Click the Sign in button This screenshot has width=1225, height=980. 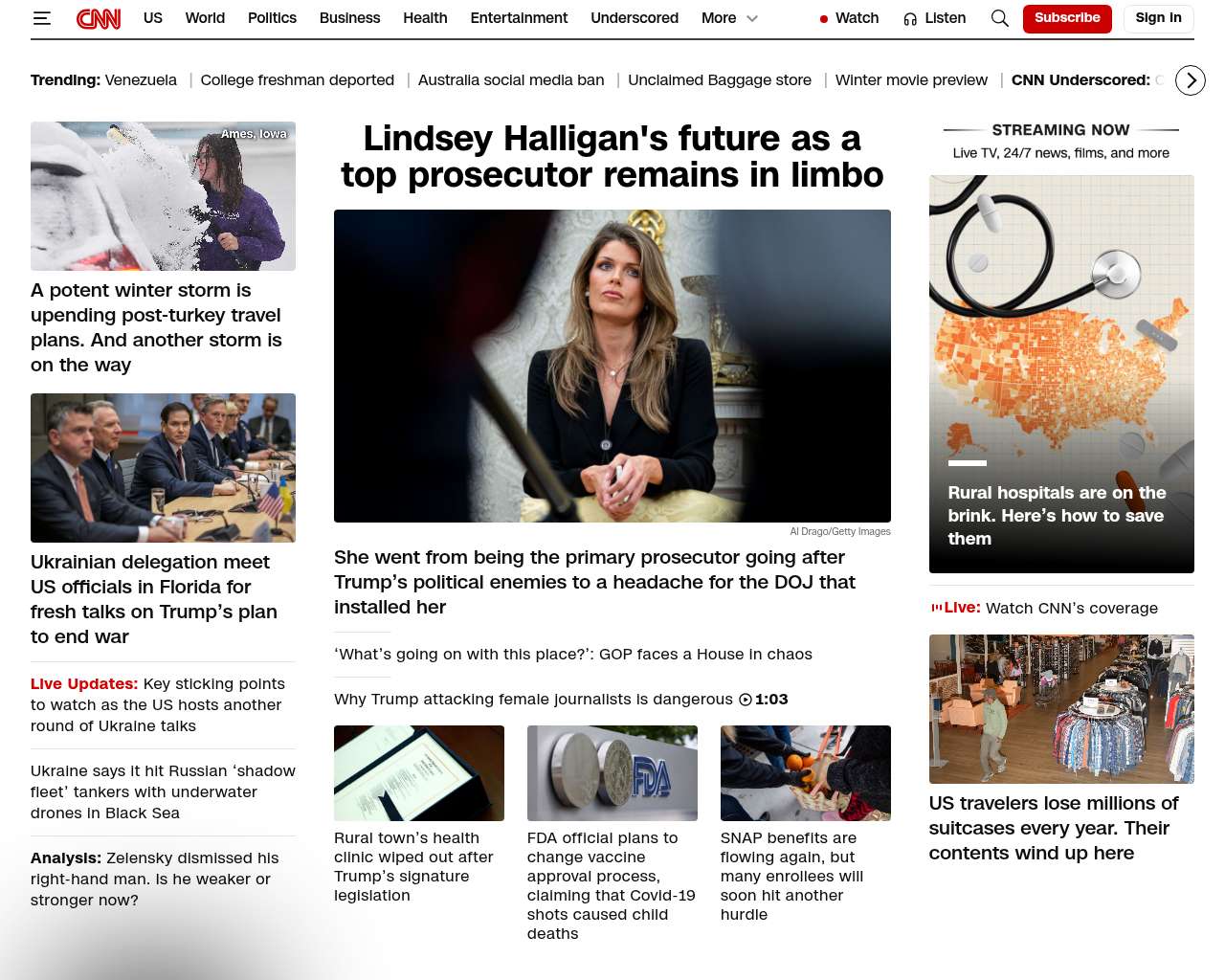click(1158, 18)
